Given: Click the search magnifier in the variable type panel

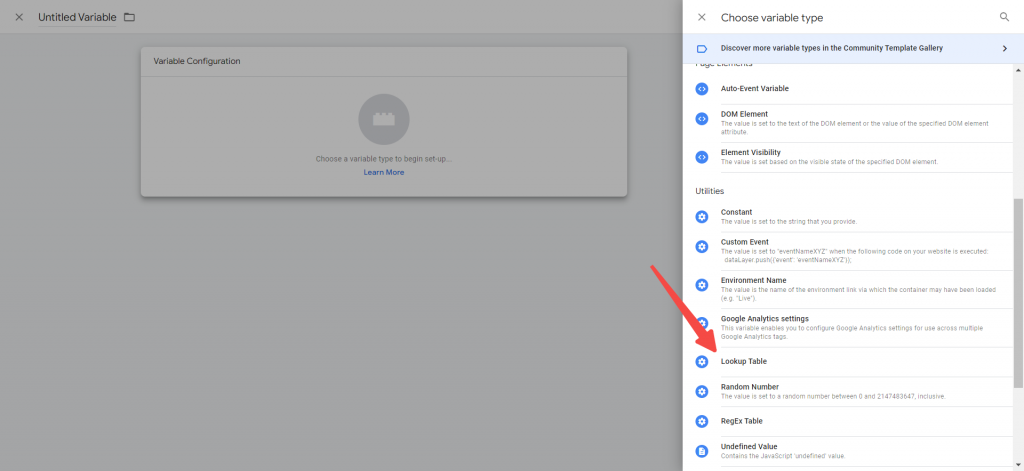Looking at the screenshot, I should (x=1004, y=18).
